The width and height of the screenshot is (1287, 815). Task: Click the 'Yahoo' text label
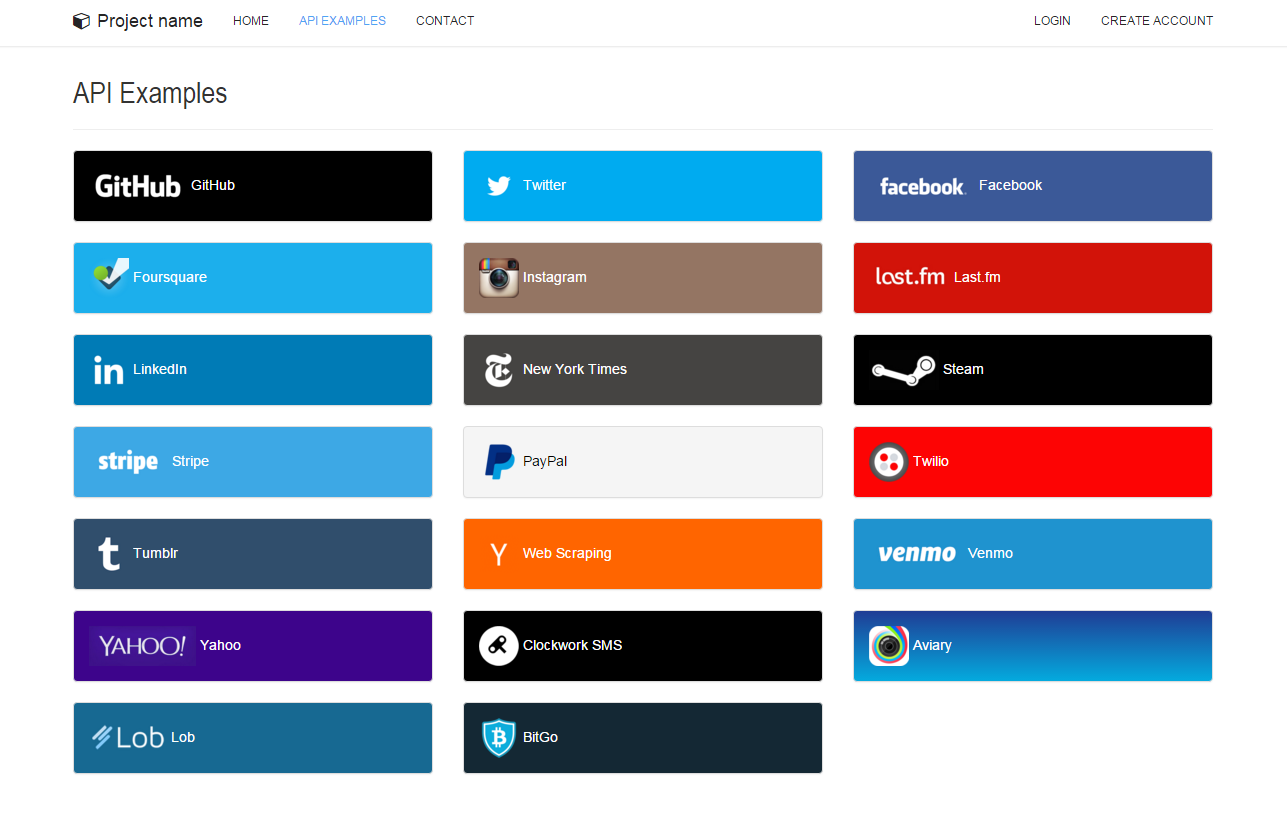(220, 645)
